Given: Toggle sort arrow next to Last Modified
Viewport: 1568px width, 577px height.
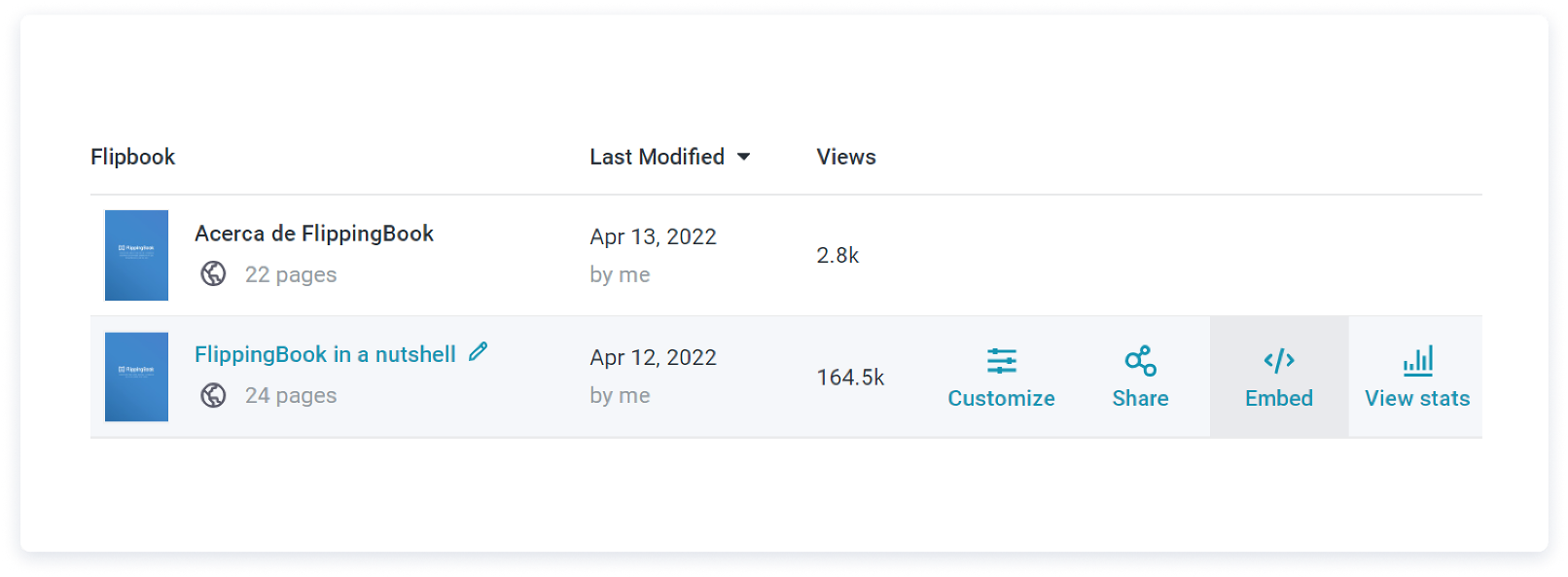Looking at the screenshot, I should point(744,157).
